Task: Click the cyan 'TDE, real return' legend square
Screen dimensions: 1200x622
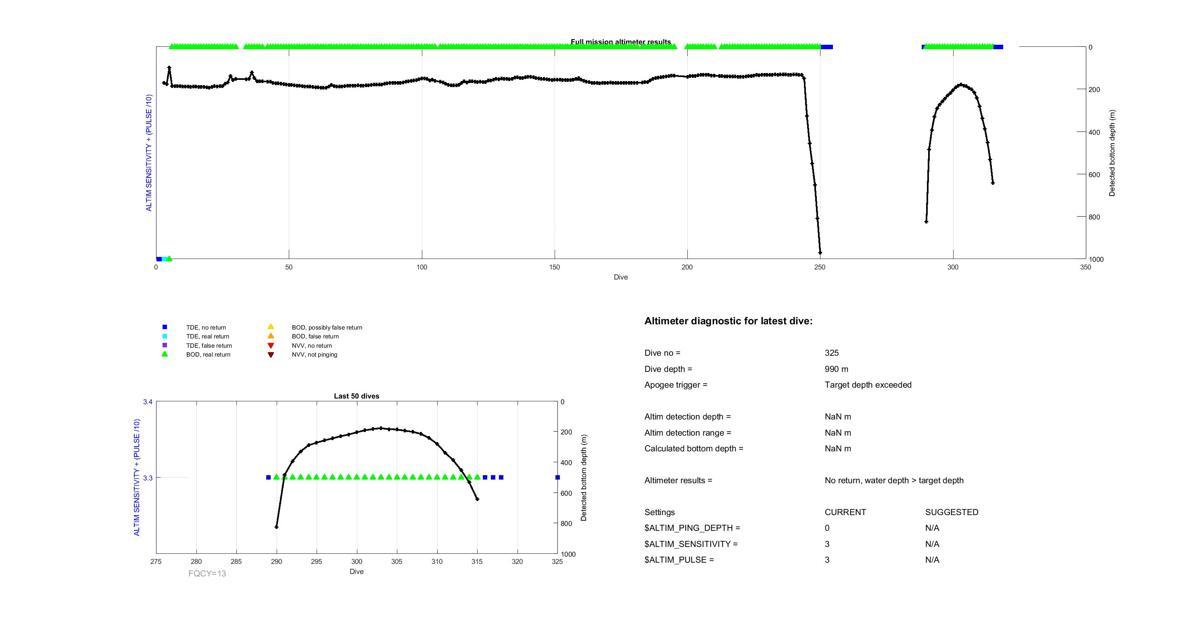Action: pyautogui.click(x=165, y=336)
